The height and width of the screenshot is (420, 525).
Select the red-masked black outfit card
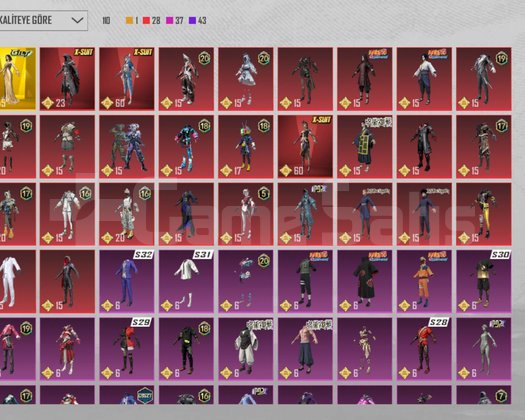tap(67, 282)
